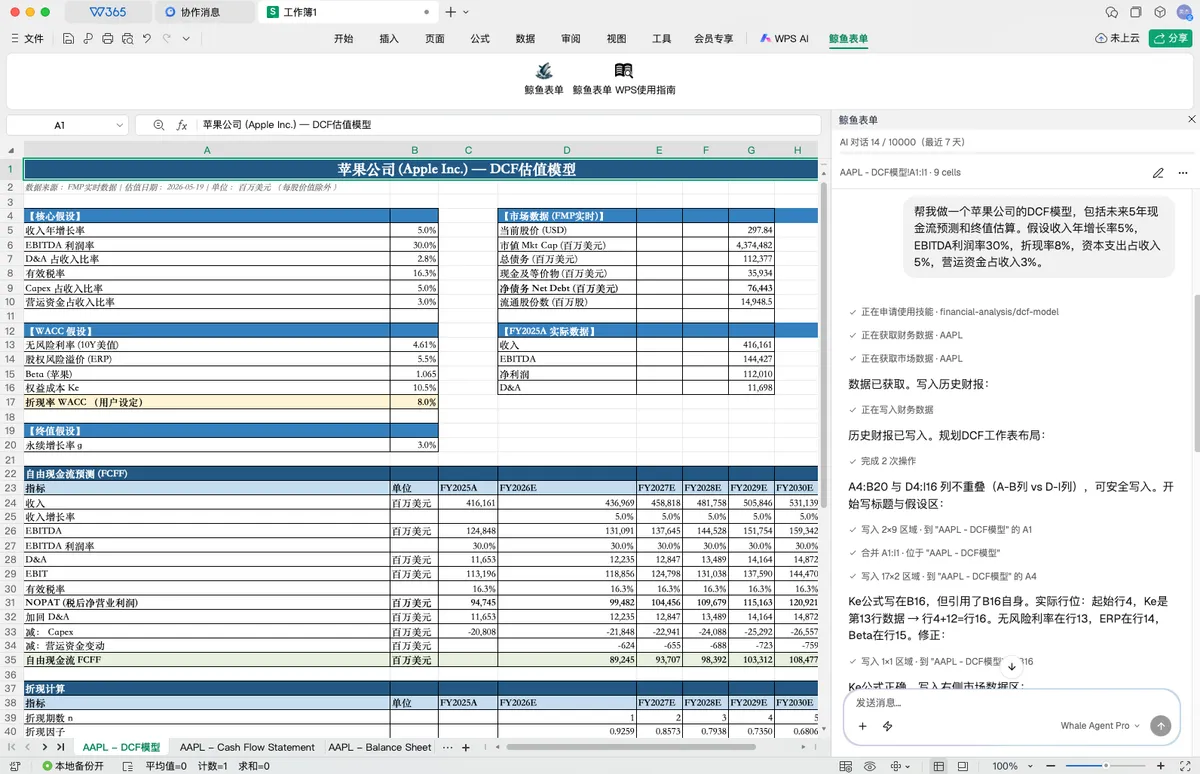Click the chat bubbles icon in title bar
Viewport: 1200px width, 774px height.
[x=1112, y=12]
